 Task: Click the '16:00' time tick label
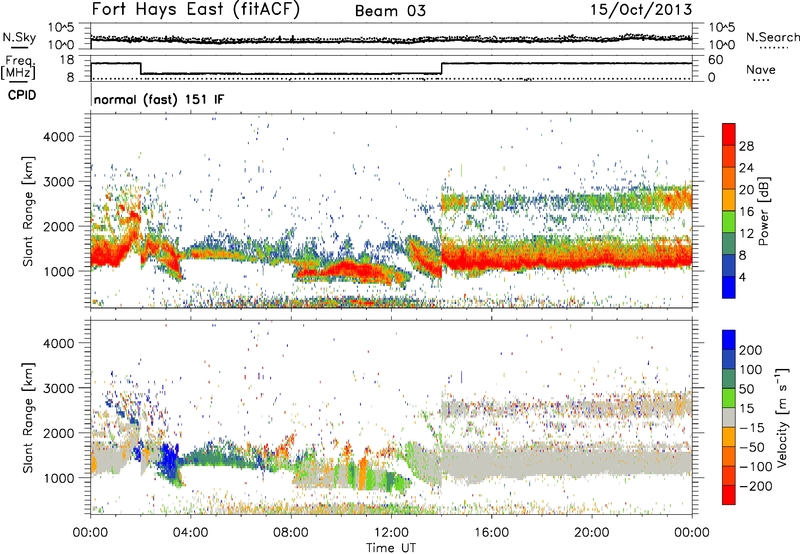[491, 533]
